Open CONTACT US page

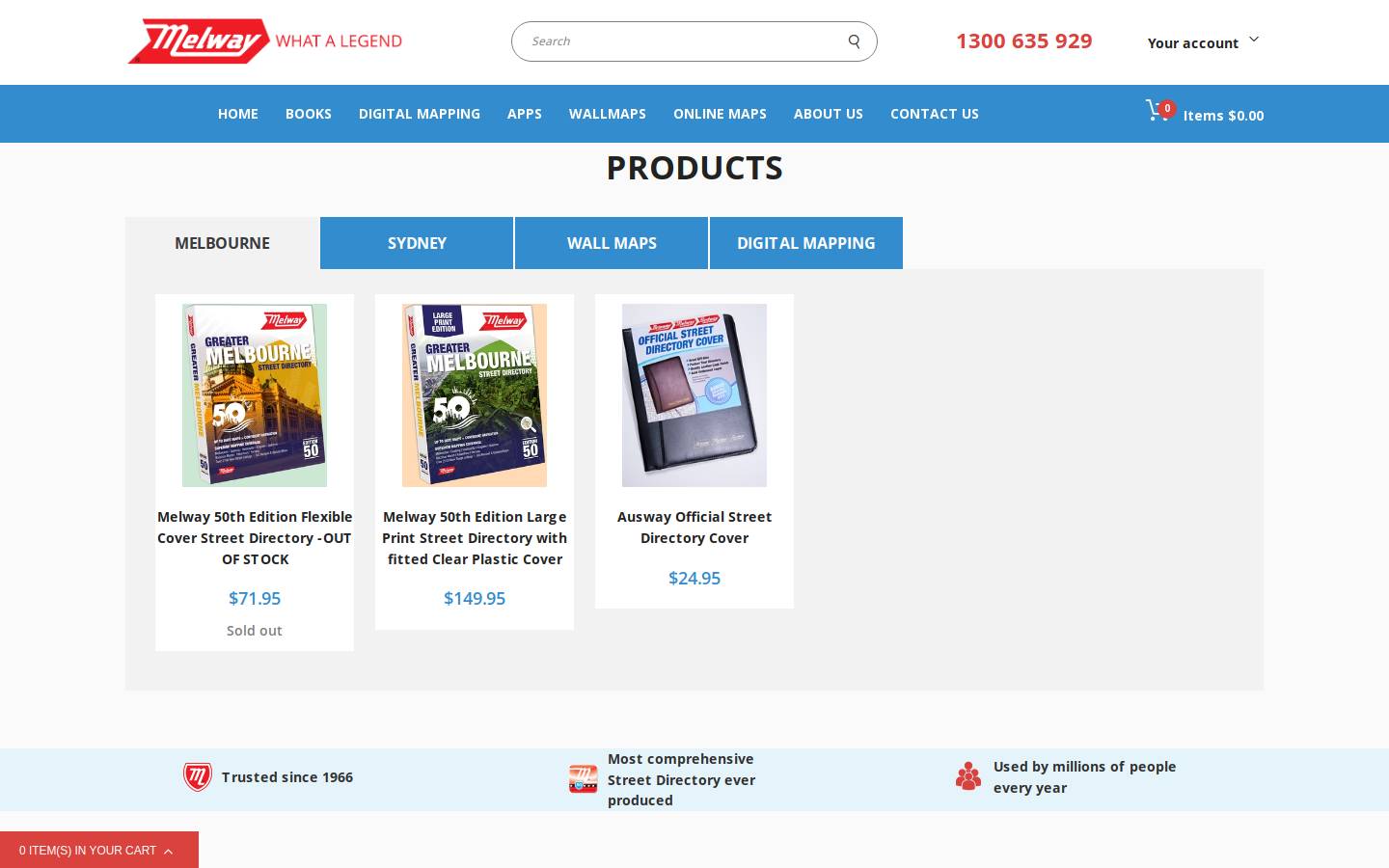click(x=935, y=114)
